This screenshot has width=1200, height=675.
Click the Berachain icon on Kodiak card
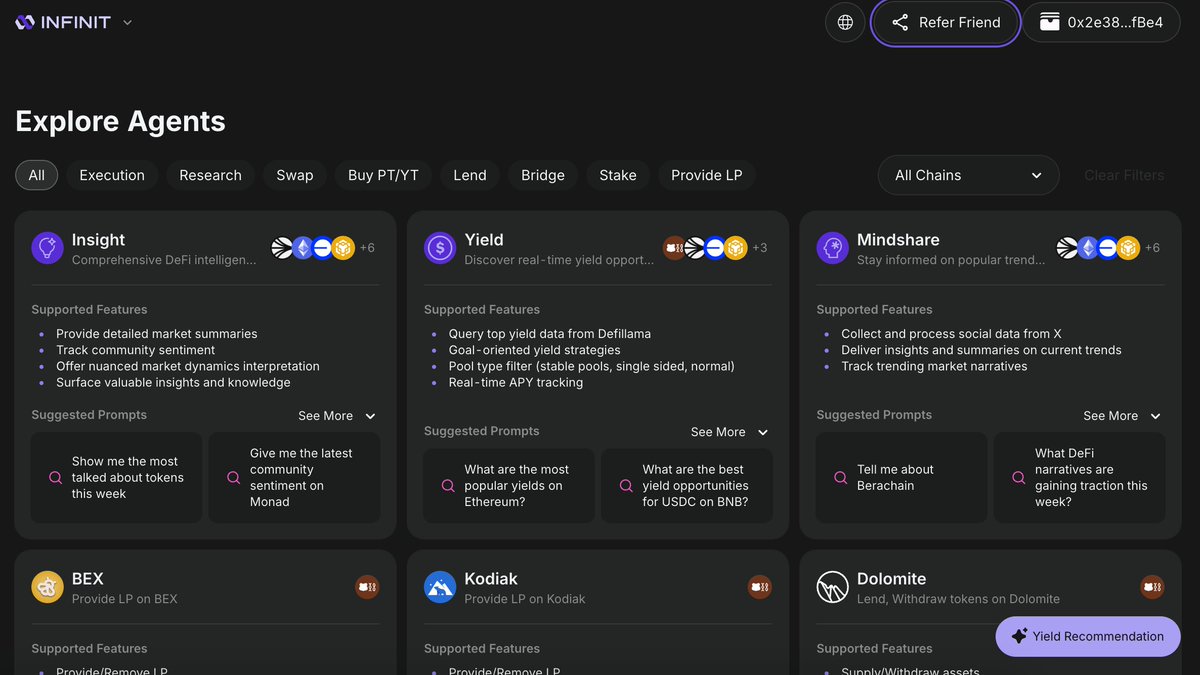point(760,587)
